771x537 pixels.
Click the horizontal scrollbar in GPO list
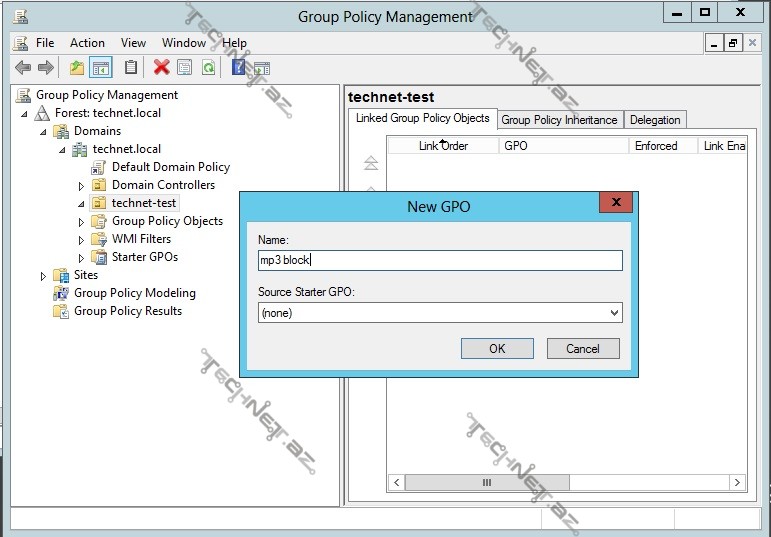tap(487, 483)
